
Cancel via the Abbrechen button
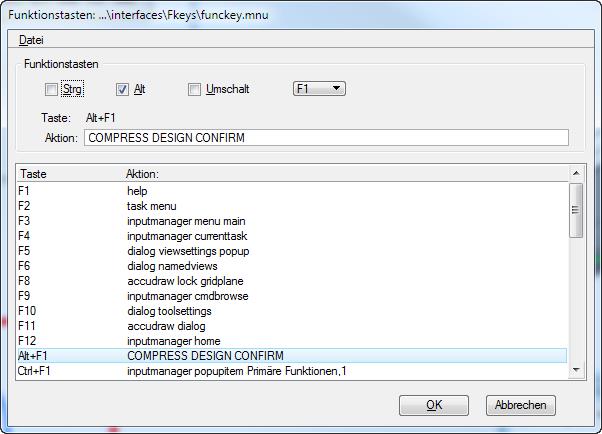521,405
